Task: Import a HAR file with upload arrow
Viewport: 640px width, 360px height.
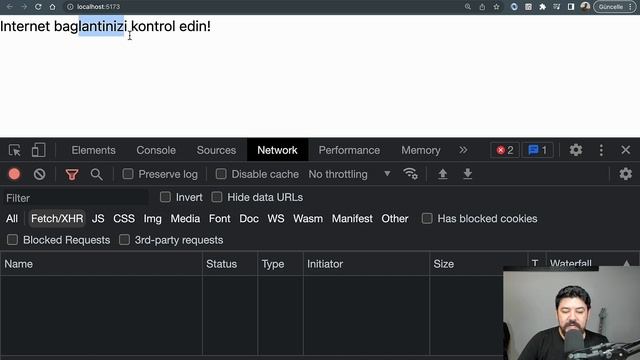Action: tap(442, 174)
